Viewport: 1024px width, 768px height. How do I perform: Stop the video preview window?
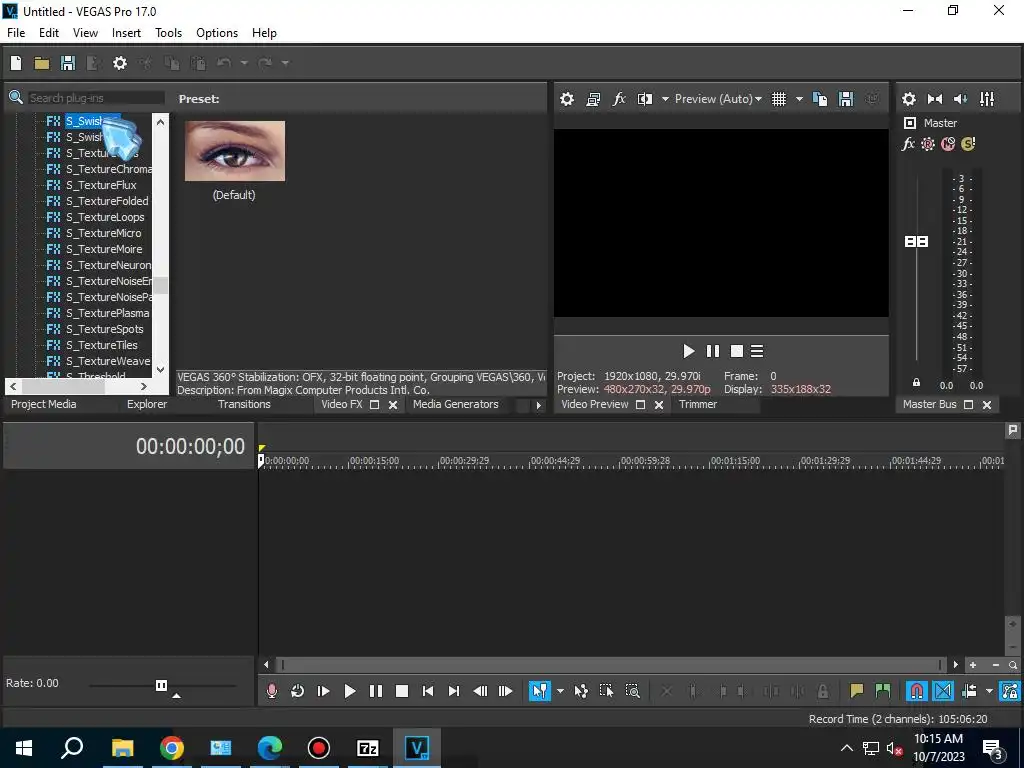pos(737,351)
